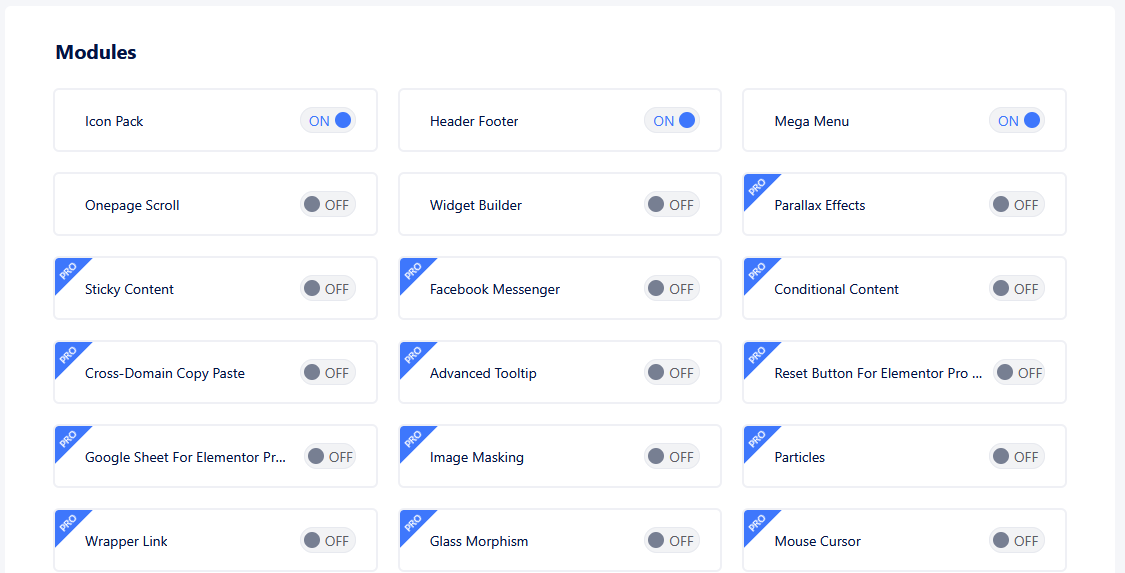1125x573 pixels.
Task: Disable the Header Footer module switch
Action: point(672,121)
